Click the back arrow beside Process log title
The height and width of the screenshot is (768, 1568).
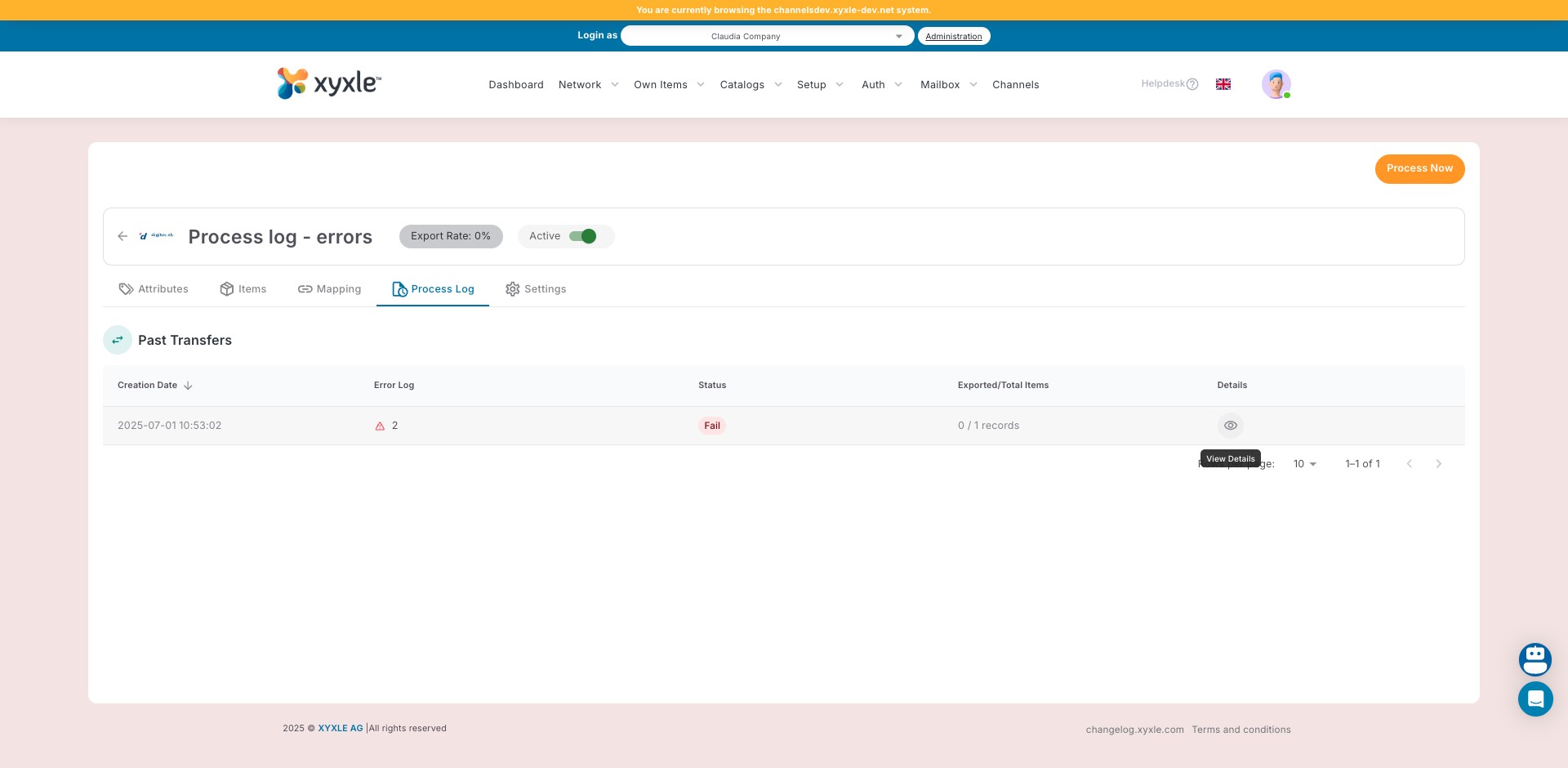(122, 236)
